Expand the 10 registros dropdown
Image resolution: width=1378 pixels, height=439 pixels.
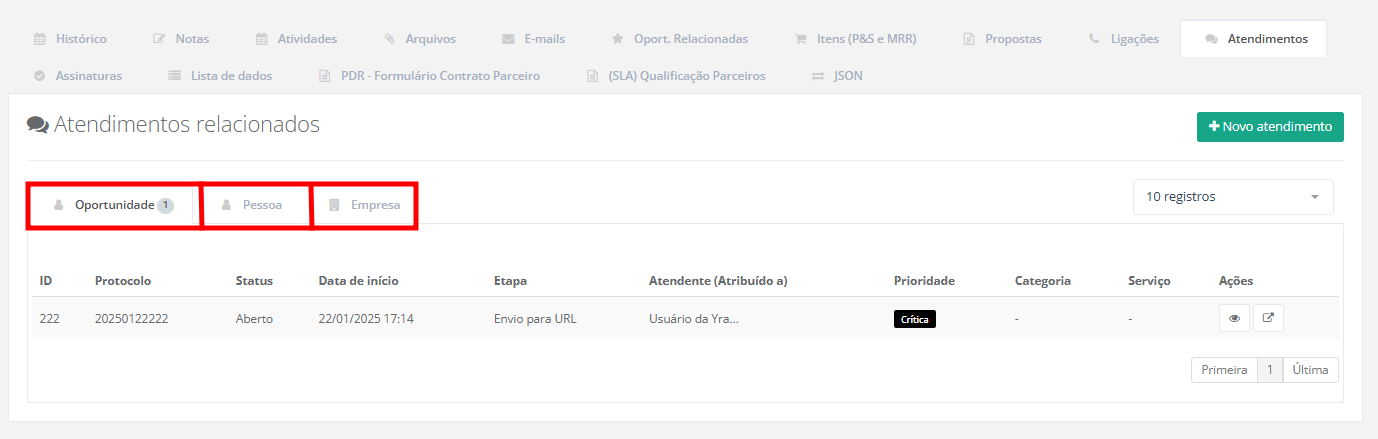[x=1232, y=197]
